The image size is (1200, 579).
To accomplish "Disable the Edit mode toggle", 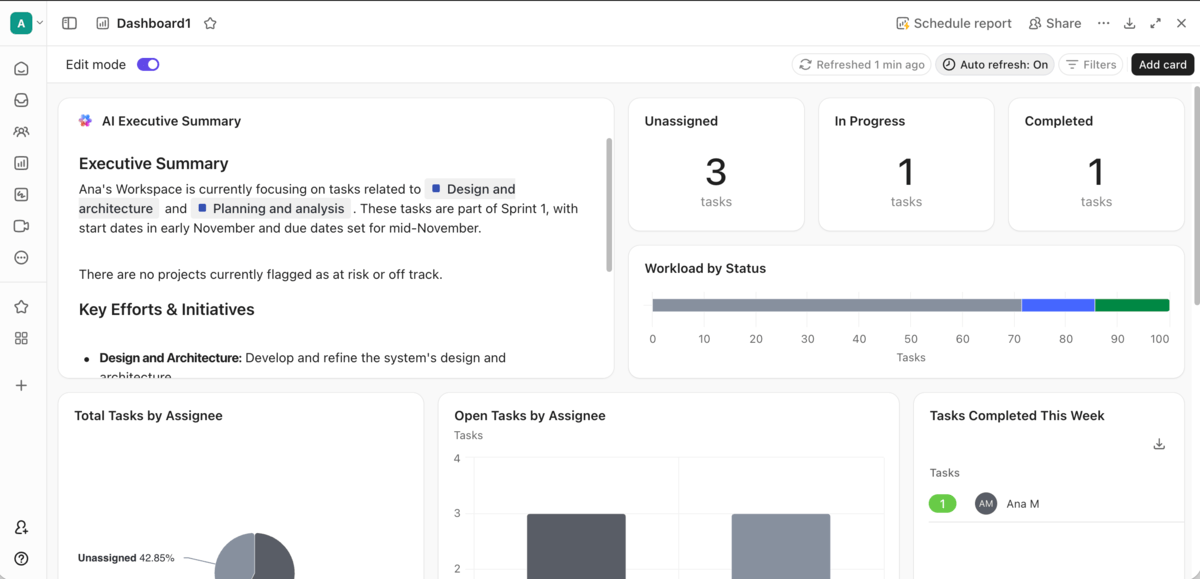I will (148, 63).
